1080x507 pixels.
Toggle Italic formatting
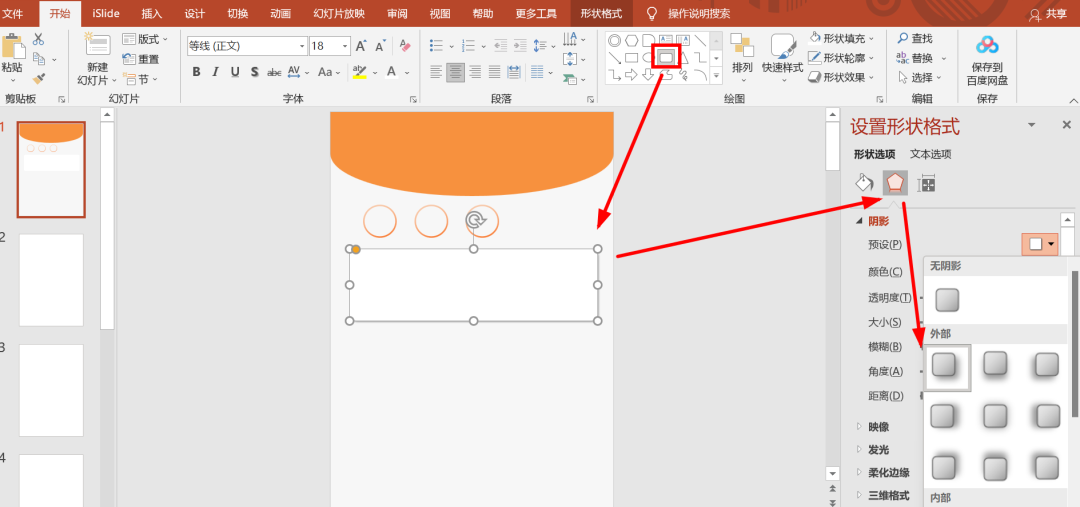click(x=215, y=72)
